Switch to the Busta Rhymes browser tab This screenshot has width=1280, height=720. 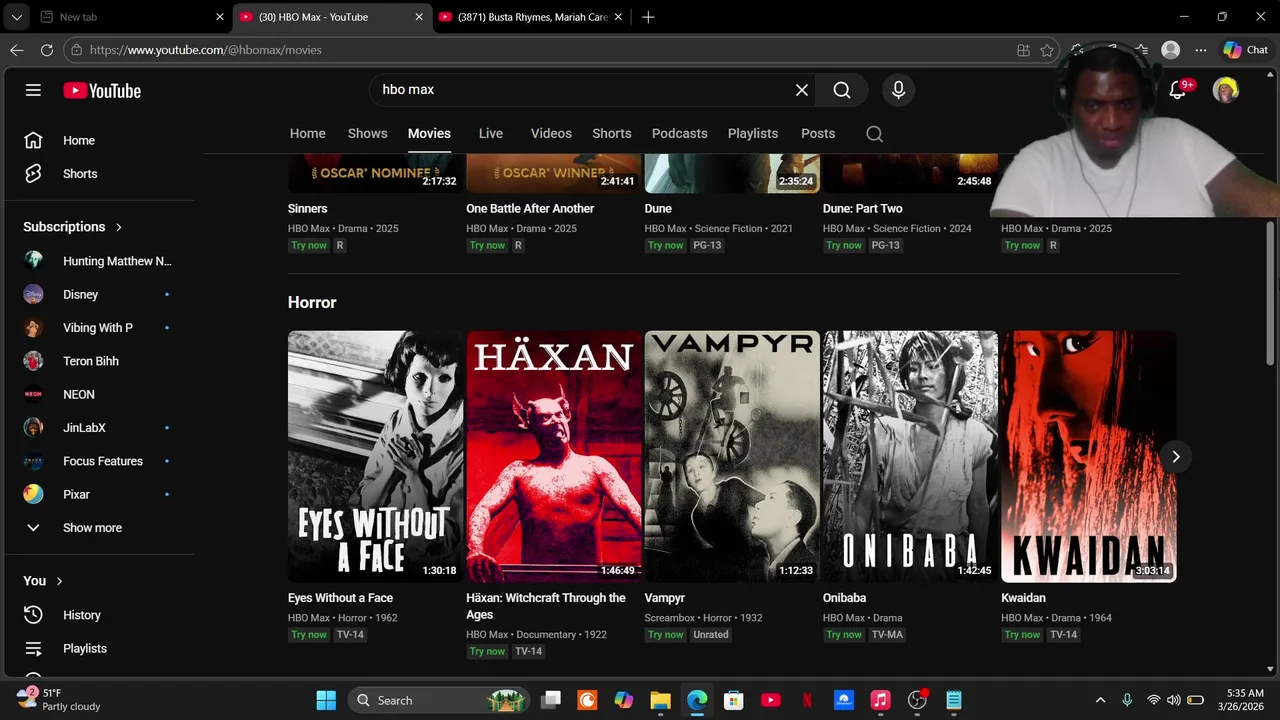(531, 17)
